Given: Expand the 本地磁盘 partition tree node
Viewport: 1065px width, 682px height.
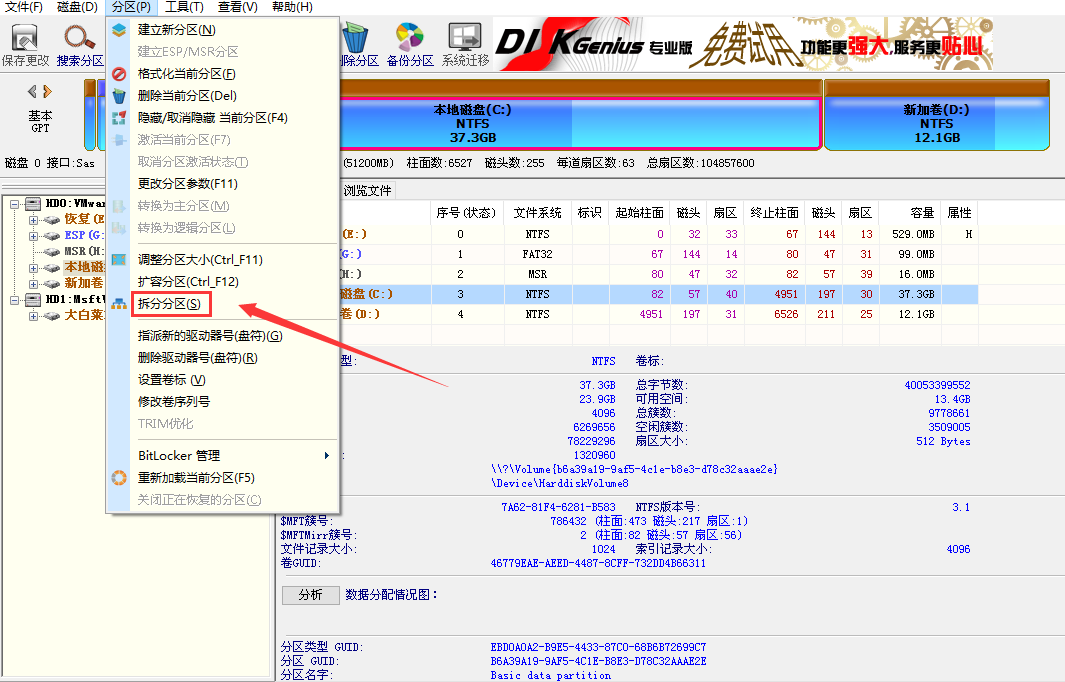Looking at the screenshot, I should pos(33,268).
